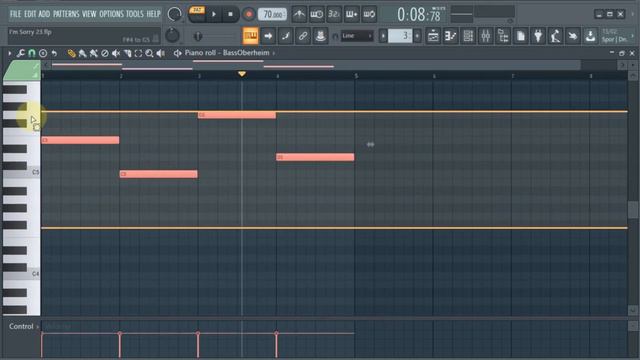Click the kneeling figure icon in toolbar
This screenshot has width=640, height=360.
556,36
